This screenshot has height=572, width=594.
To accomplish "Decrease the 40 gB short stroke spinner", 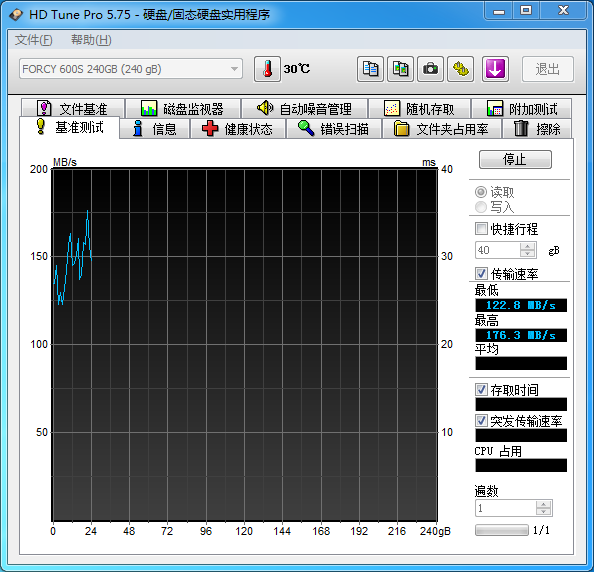I will pos(527,253).
